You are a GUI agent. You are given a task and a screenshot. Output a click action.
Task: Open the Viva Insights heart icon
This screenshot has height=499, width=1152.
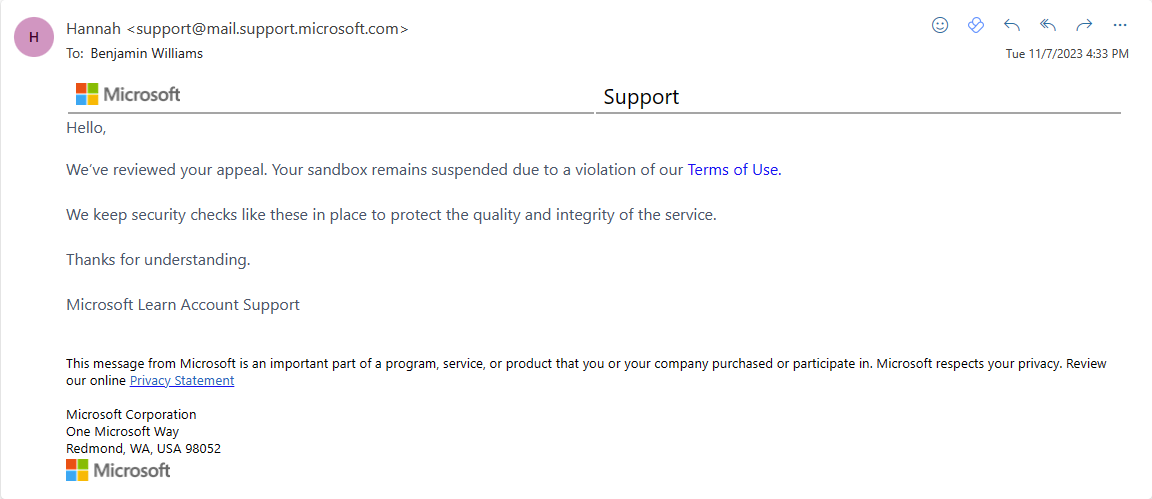976,25
